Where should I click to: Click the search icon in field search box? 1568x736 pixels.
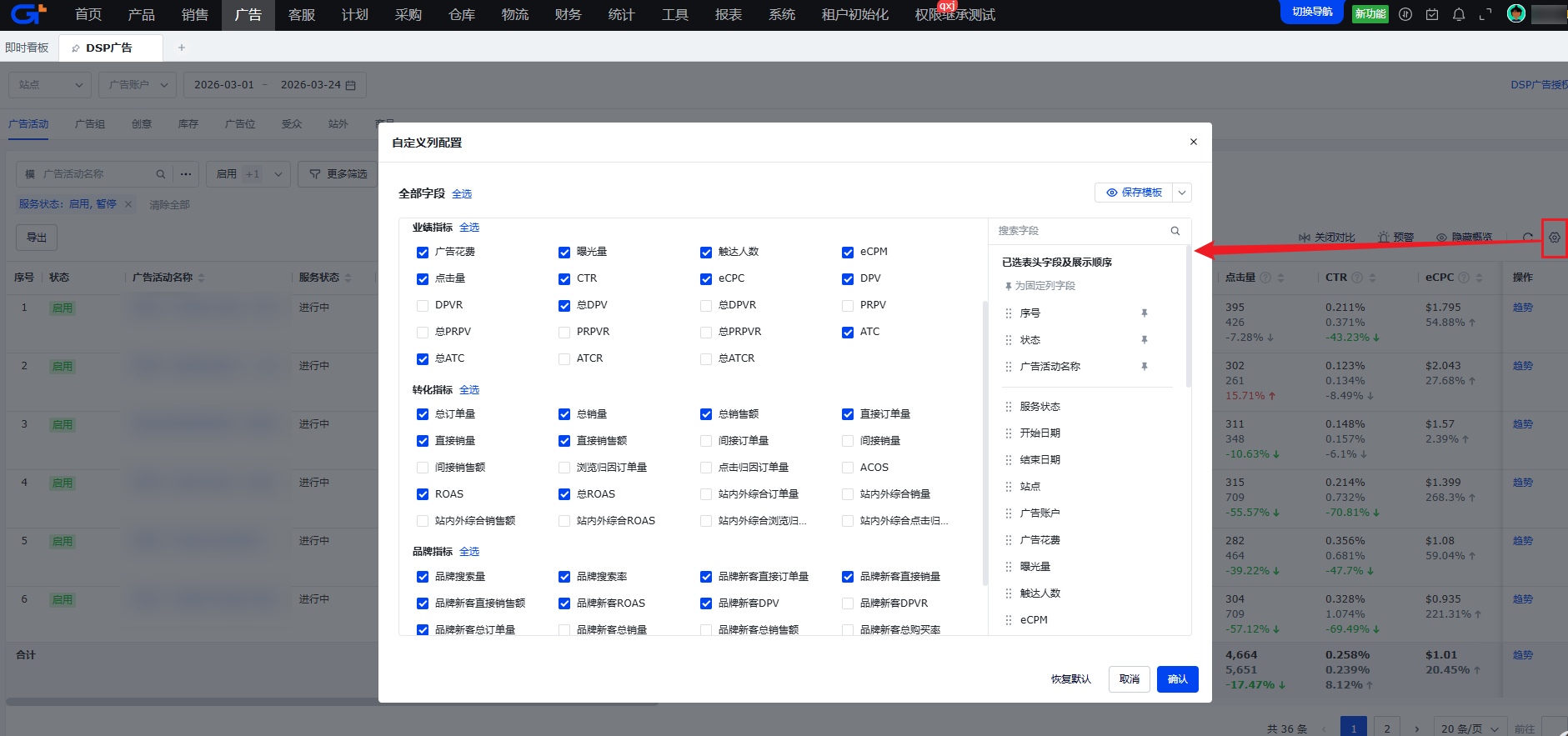point(1175,231)
